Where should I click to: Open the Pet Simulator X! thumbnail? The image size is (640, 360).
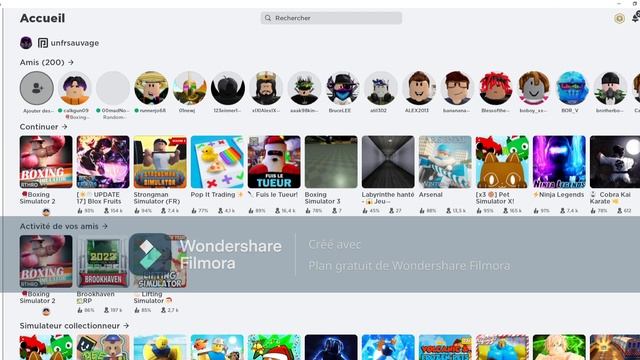tap(502, 162)
